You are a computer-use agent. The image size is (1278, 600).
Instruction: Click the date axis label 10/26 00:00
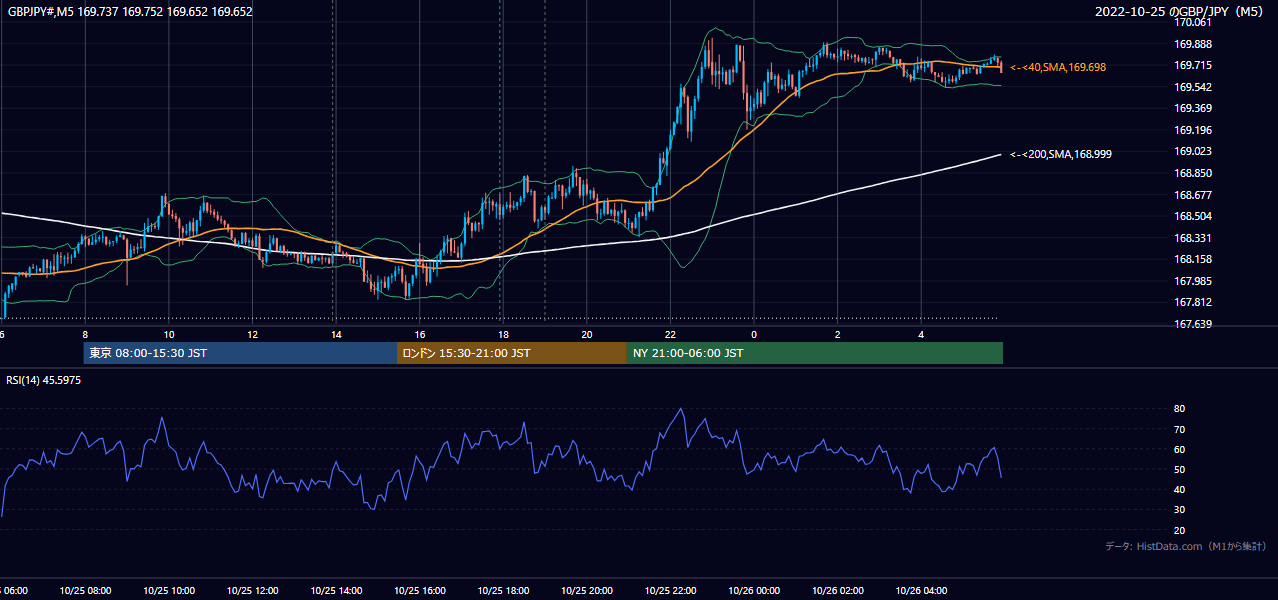pyautogui.click(x=754, y=591)
